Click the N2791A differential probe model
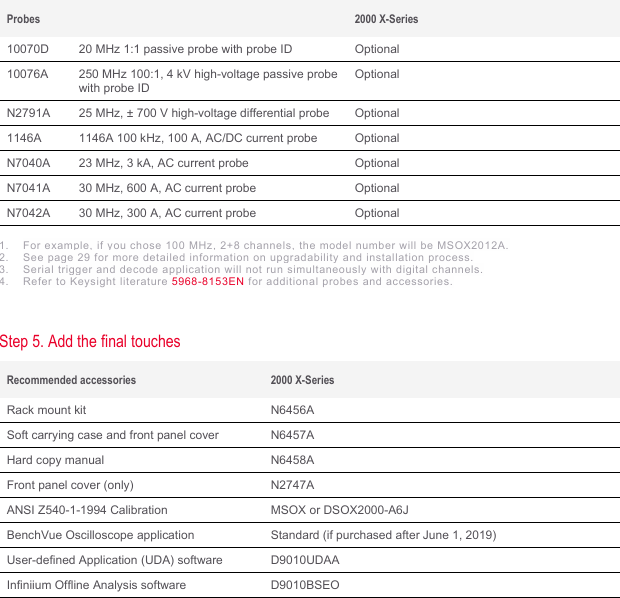The width and height of the screenshot is (620, 598). [28, 113]
